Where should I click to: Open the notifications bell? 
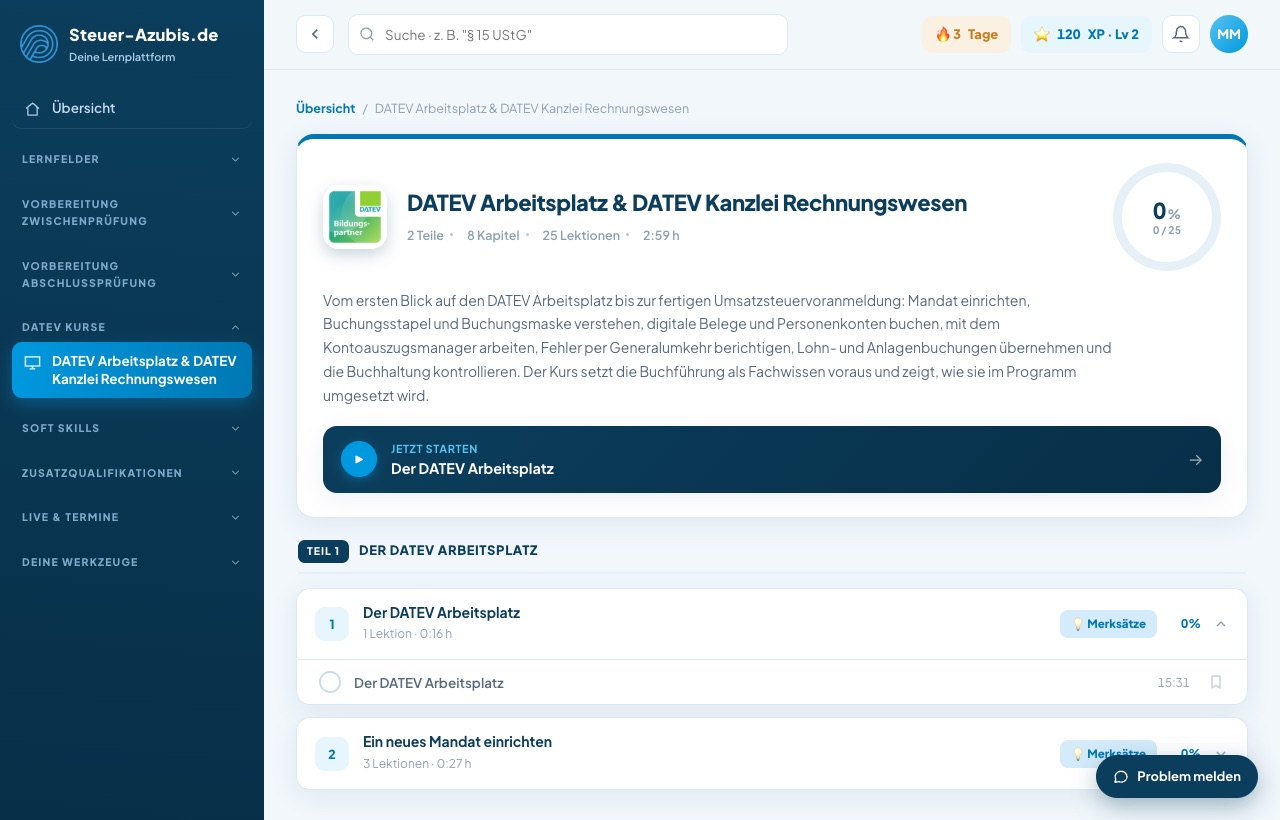pyautogui.click(x=1181, y=34)
